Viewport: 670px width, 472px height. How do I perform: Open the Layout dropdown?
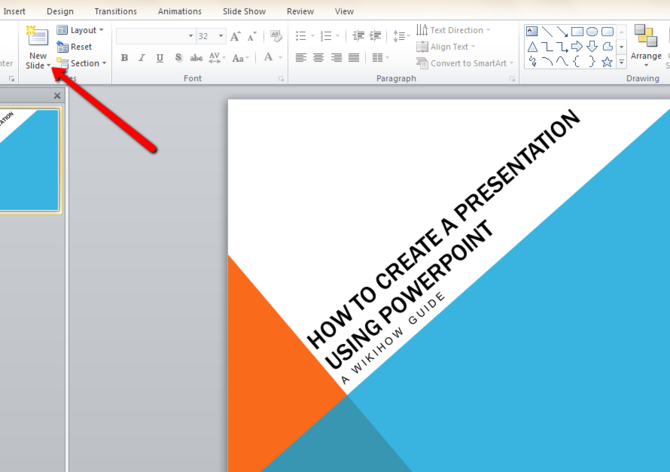[81, 30]
